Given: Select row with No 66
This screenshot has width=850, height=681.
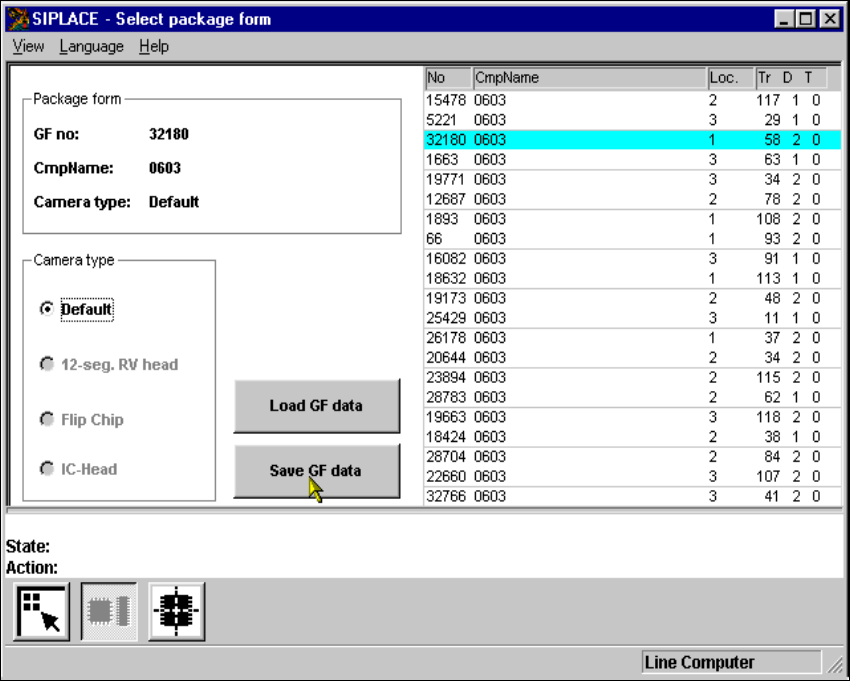Looking at the screenshot, I should tap(632, 239).
